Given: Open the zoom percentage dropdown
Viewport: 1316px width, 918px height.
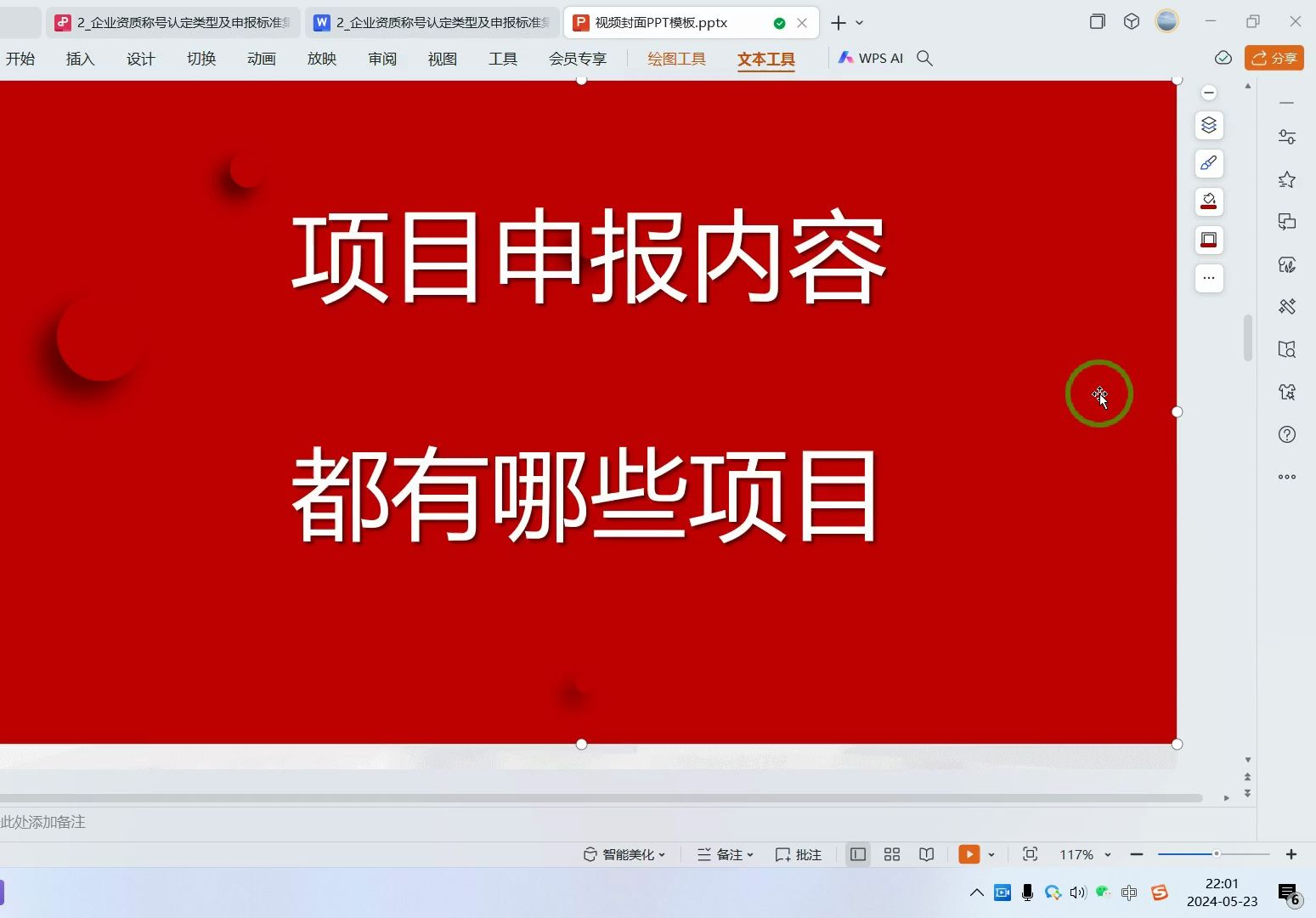Looking at the screenshot, I should point(1108,855).
